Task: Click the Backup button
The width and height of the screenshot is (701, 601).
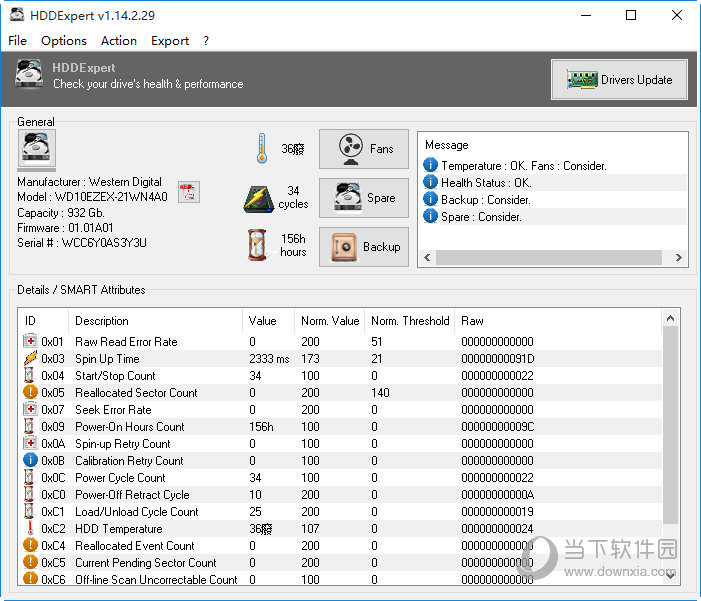Action: click(364, 247)
